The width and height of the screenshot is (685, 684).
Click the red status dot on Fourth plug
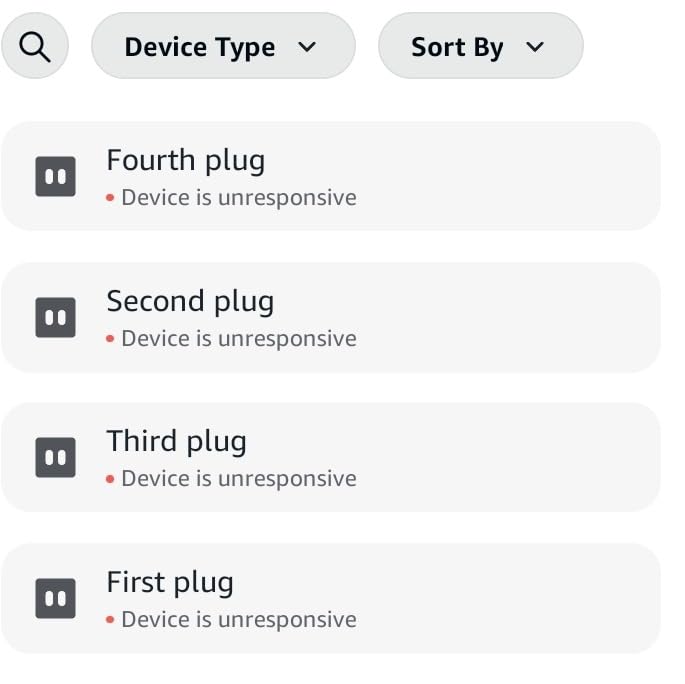[x=110, y=199]
